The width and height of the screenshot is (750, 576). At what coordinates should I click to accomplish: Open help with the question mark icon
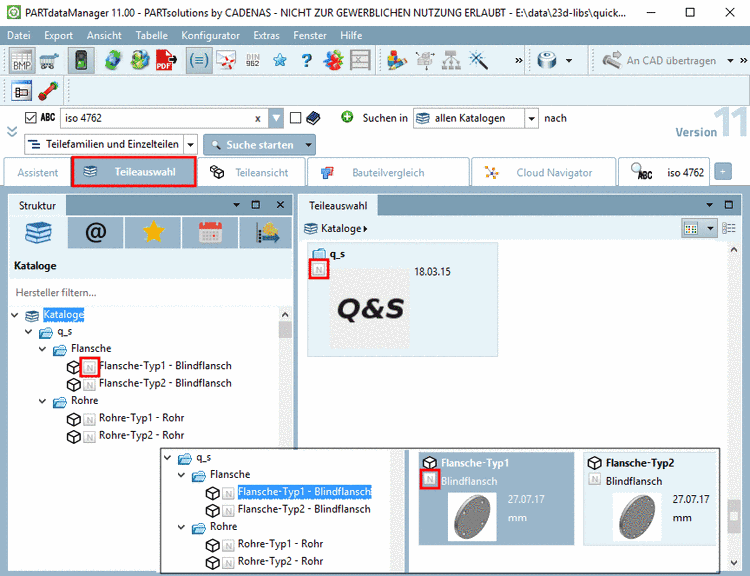[x=307, y=61]
